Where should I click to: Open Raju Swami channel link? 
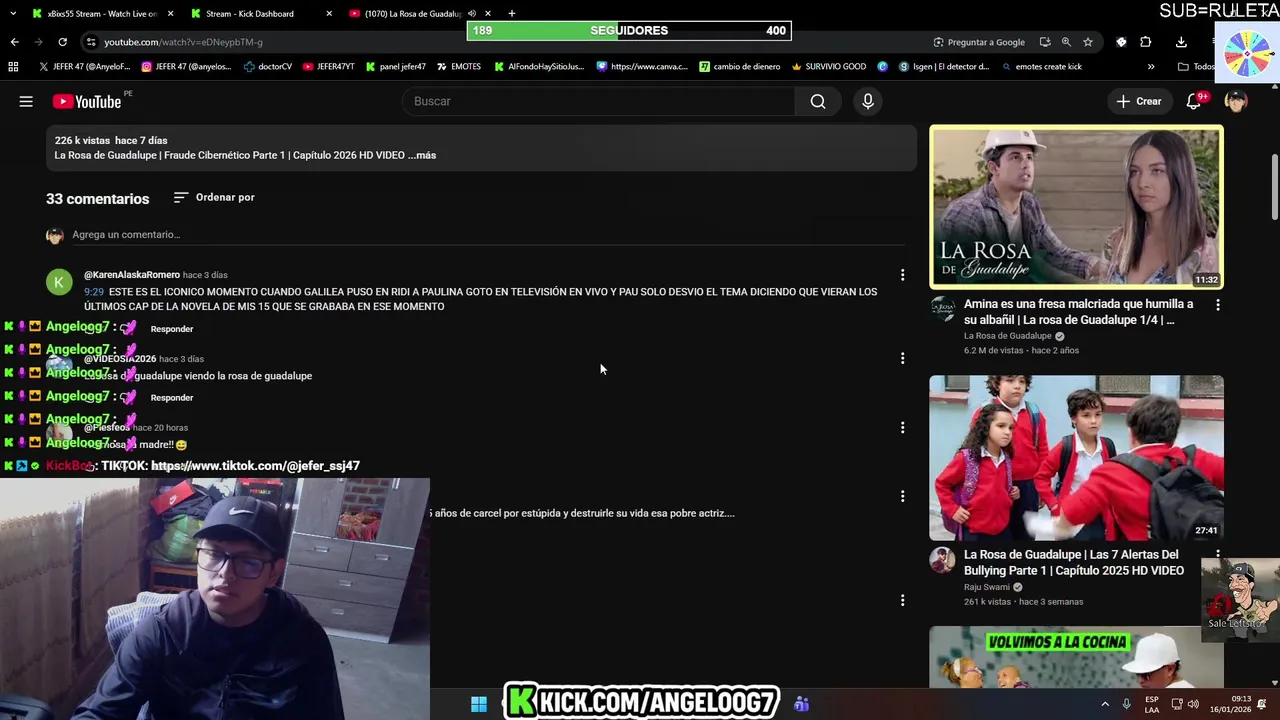987,587
